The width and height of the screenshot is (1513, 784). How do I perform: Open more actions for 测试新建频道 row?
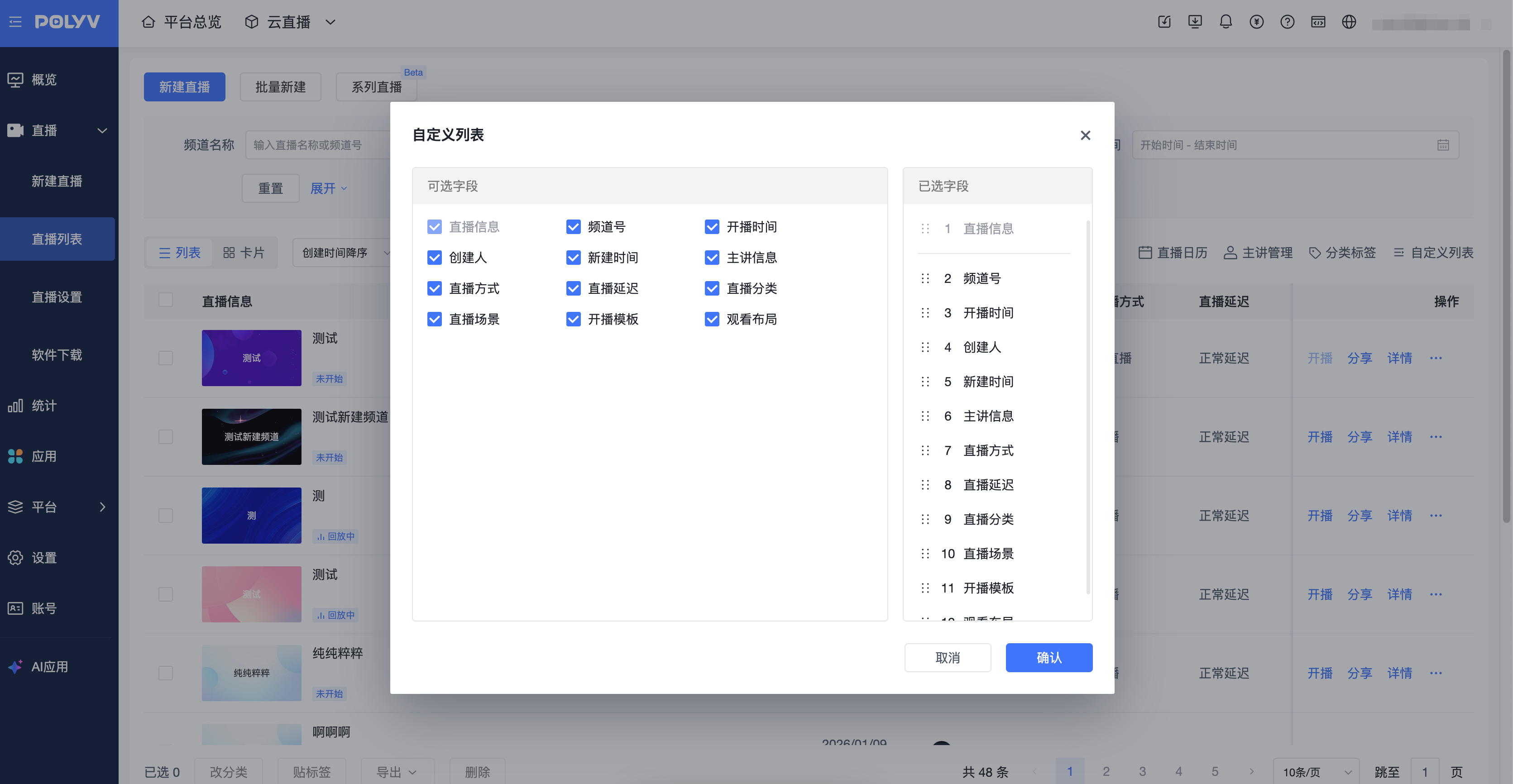coord(1436,437)
